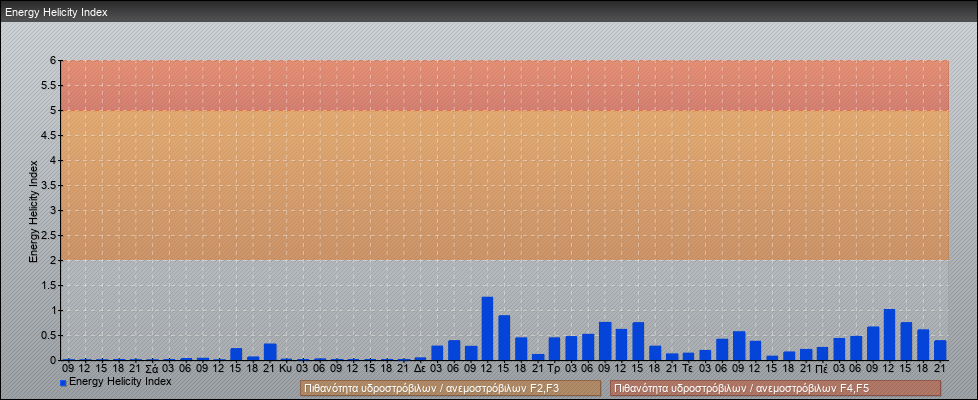Click the Πέ day label on time axis

coord(822,368)
